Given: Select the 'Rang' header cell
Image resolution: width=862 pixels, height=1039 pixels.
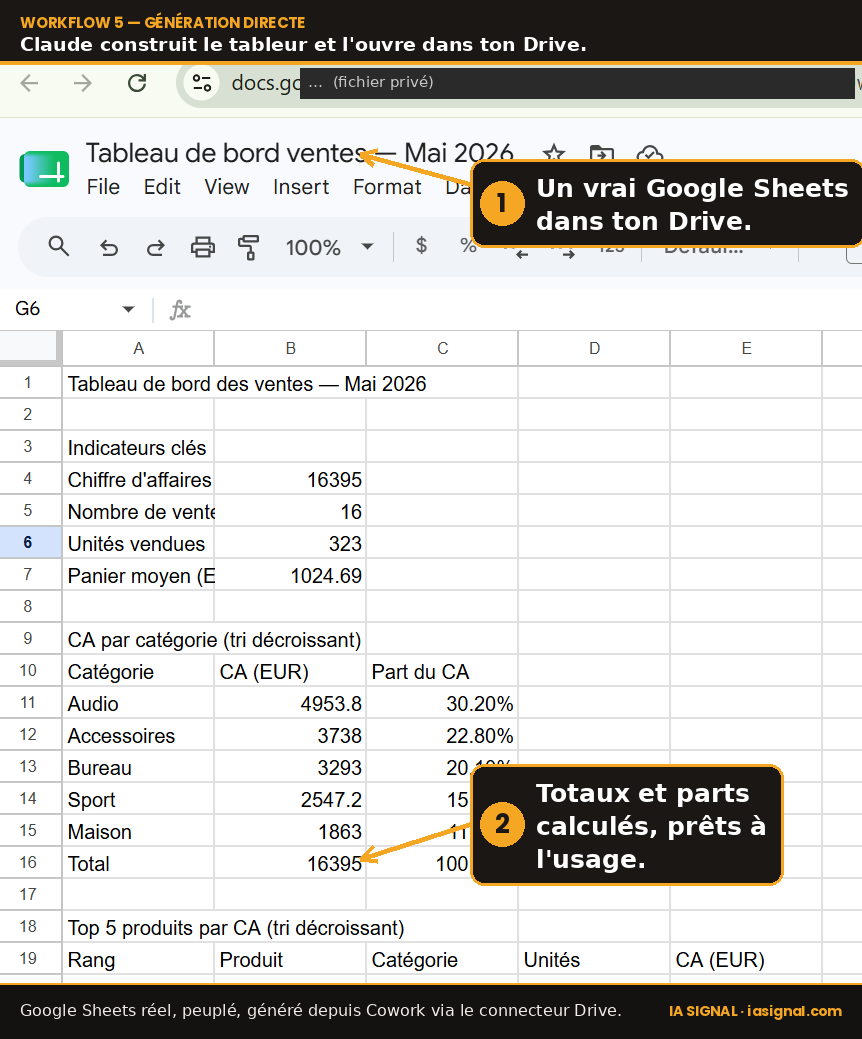Looking at the screenshot, I should click(138, 960).
